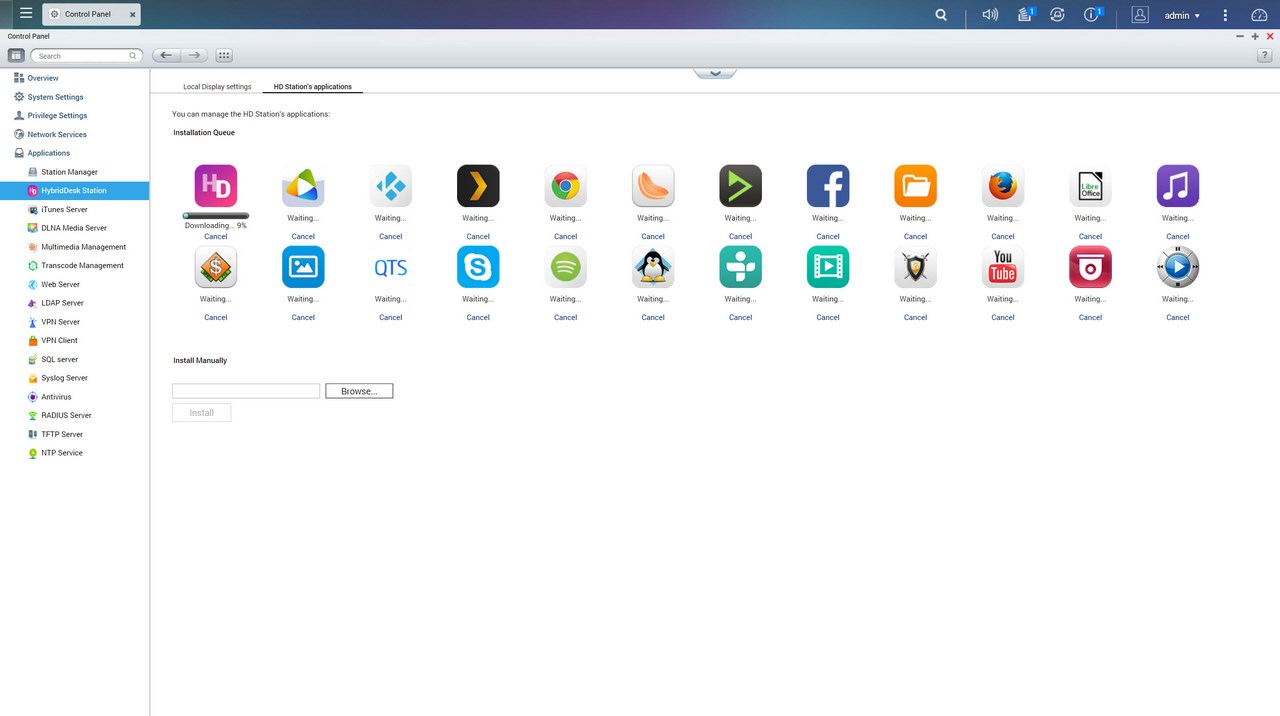Open SQL server in the sidebar
The width and height of the screenshot is (1280, 716).
(59, 359)
